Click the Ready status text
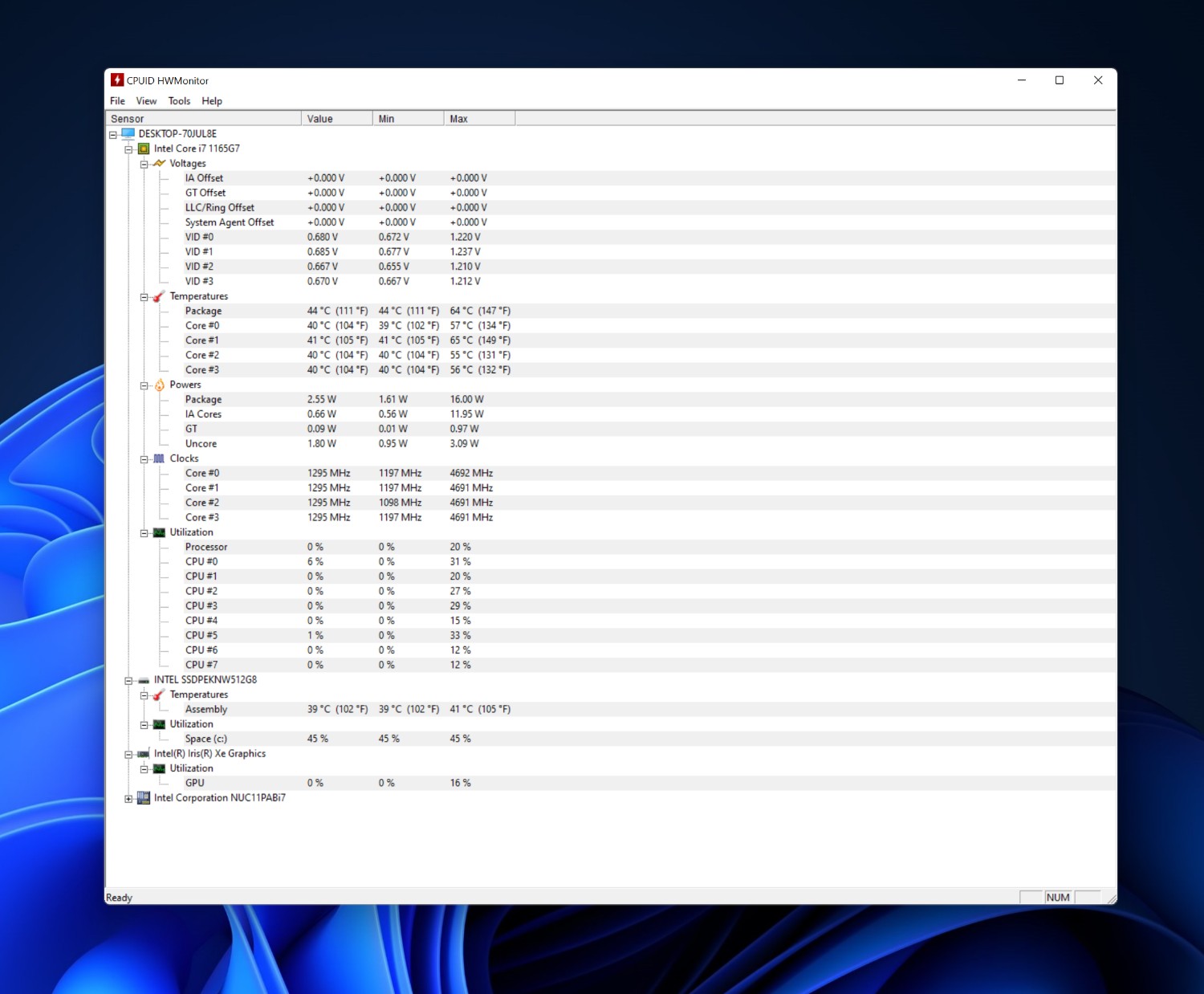Viewport: 1204px width, 994px height. (x=119, y=898)
